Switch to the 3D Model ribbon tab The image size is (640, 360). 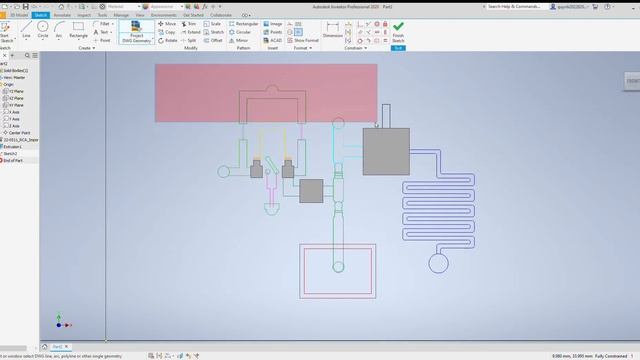[19, 15]
